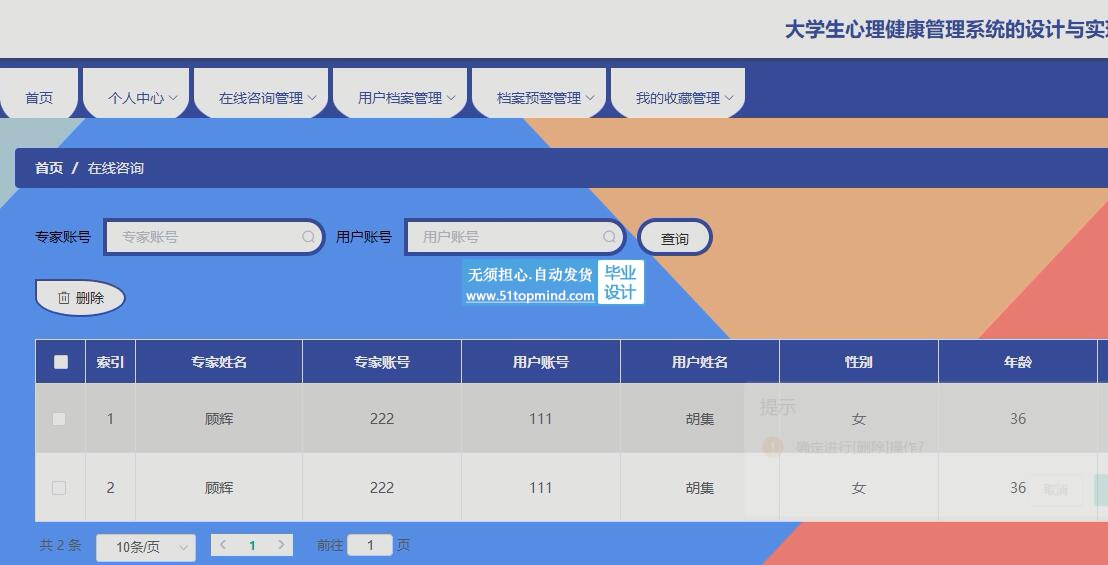Click the 删除 delete button

(81, 298)
